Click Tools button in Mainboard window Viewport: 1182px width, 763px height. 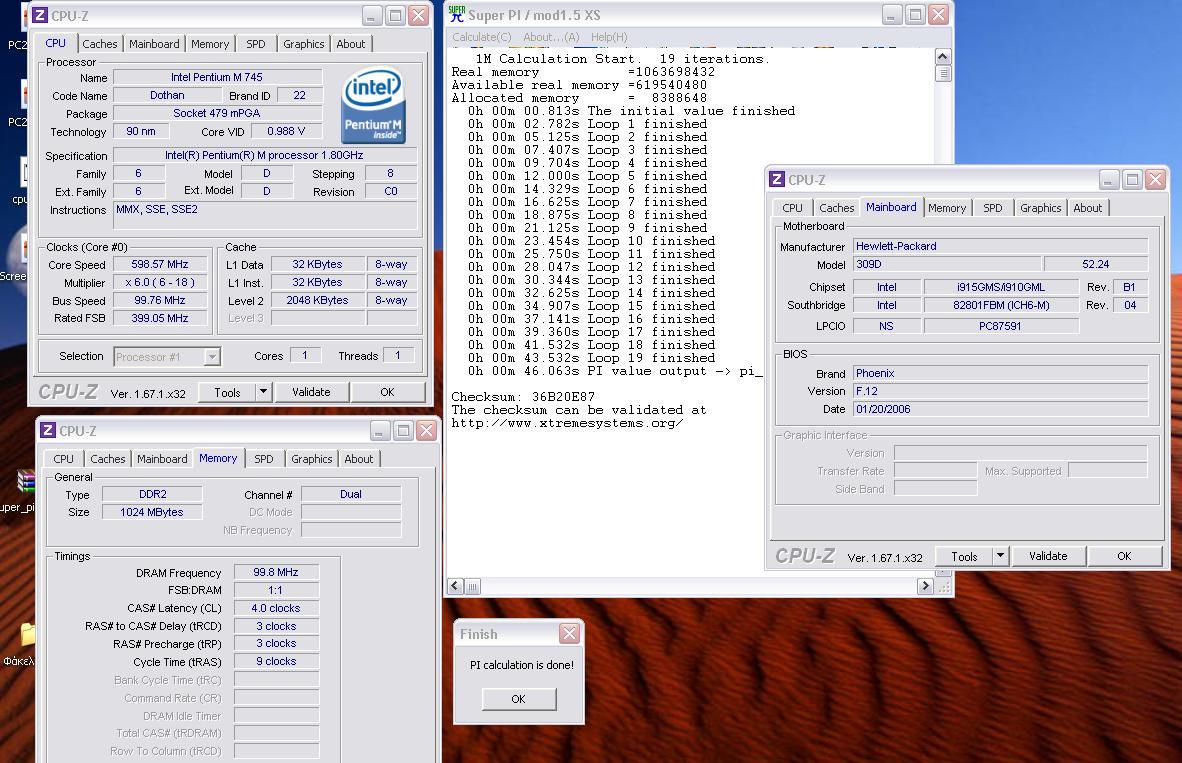964,556
